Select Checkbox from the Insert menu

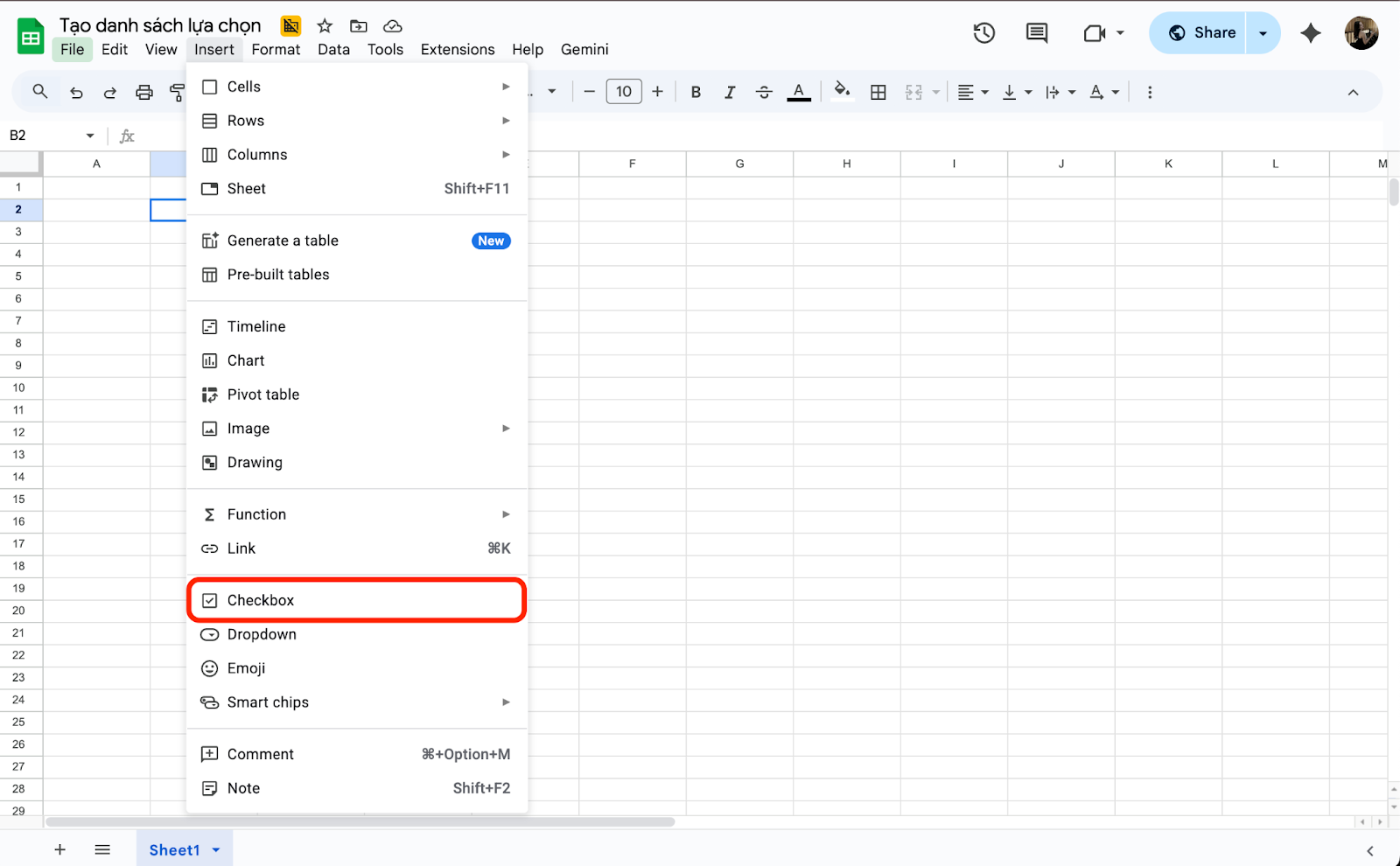point(261,600)
